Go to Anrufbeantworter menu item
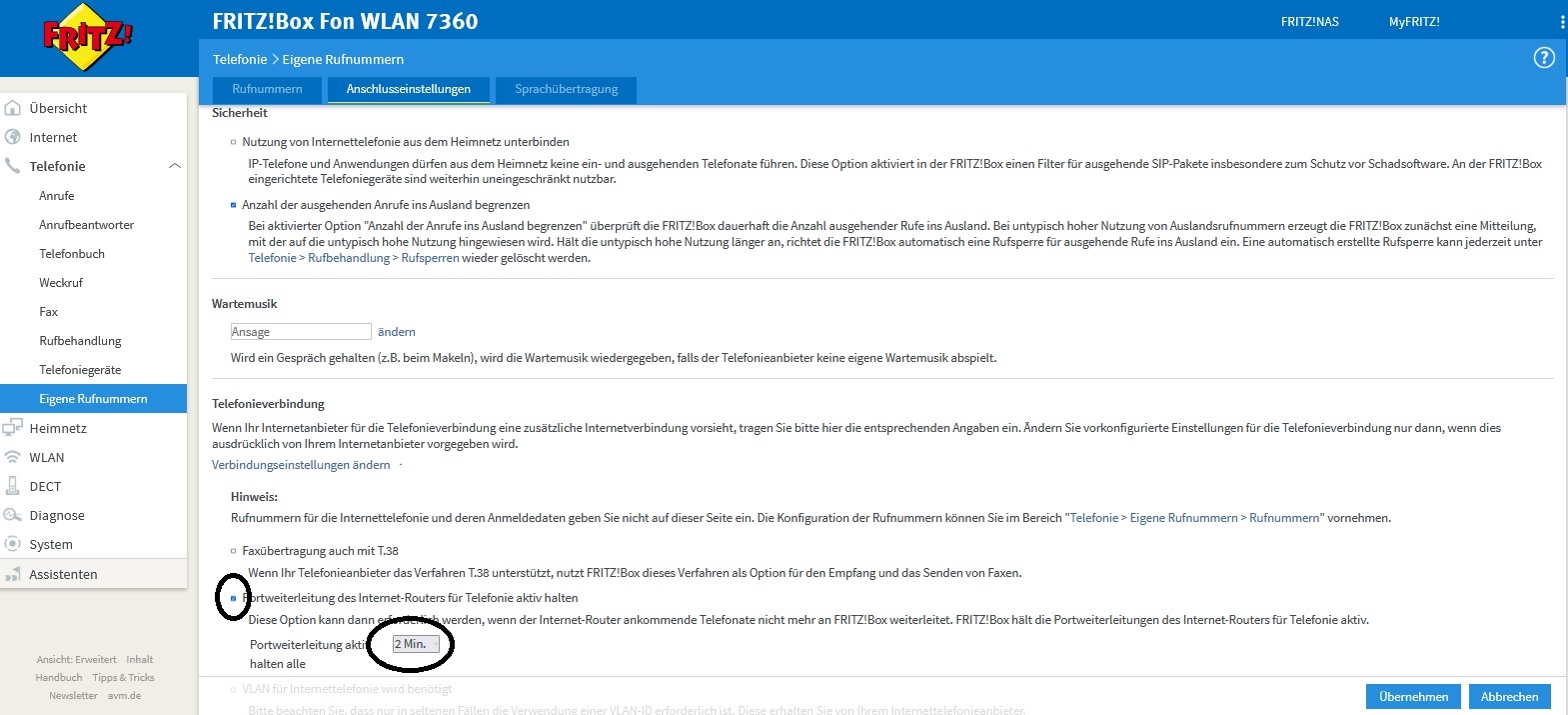This screenshot has height=715, width=1568. [87, 225]
